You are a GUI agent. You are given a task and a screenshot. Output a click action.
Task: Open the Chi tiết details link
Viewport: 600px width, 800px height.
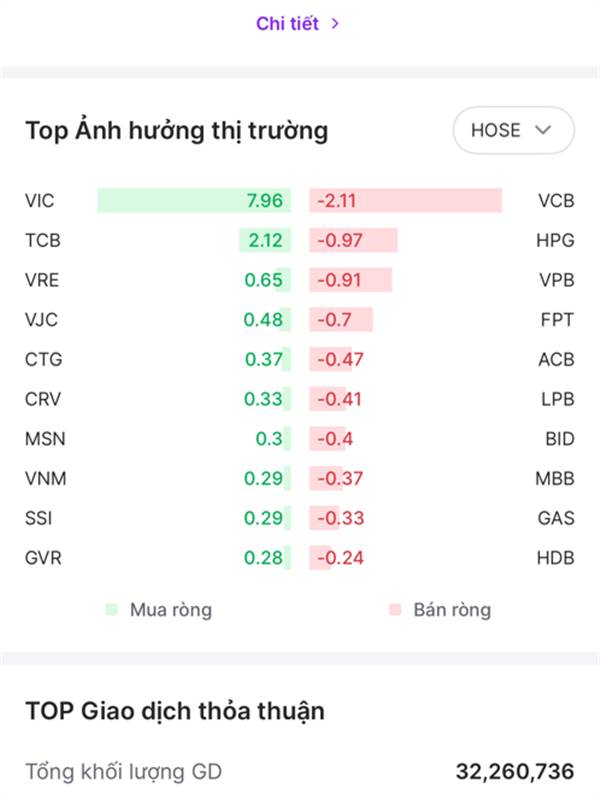coord(288,24)
